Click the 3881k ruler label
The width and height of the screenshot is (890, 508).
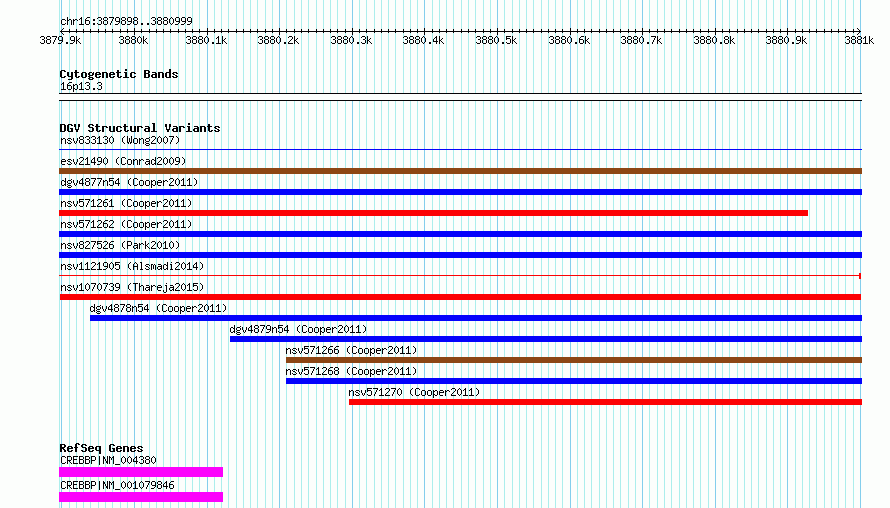[x=859, y=40]
